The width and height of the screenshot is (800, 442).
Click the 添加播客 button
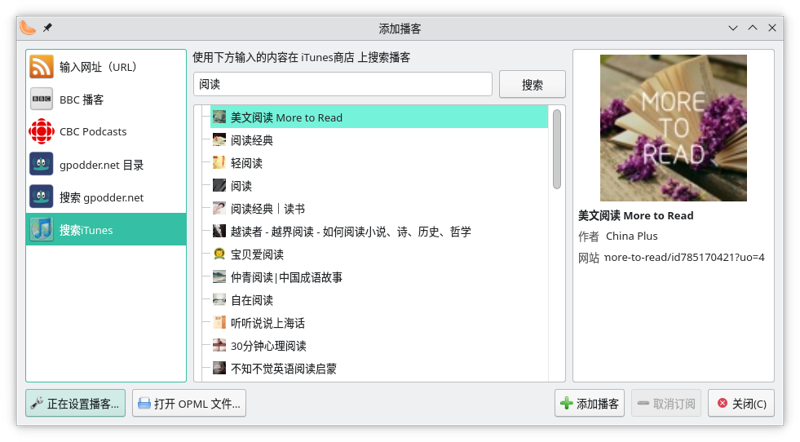(590, 404)
